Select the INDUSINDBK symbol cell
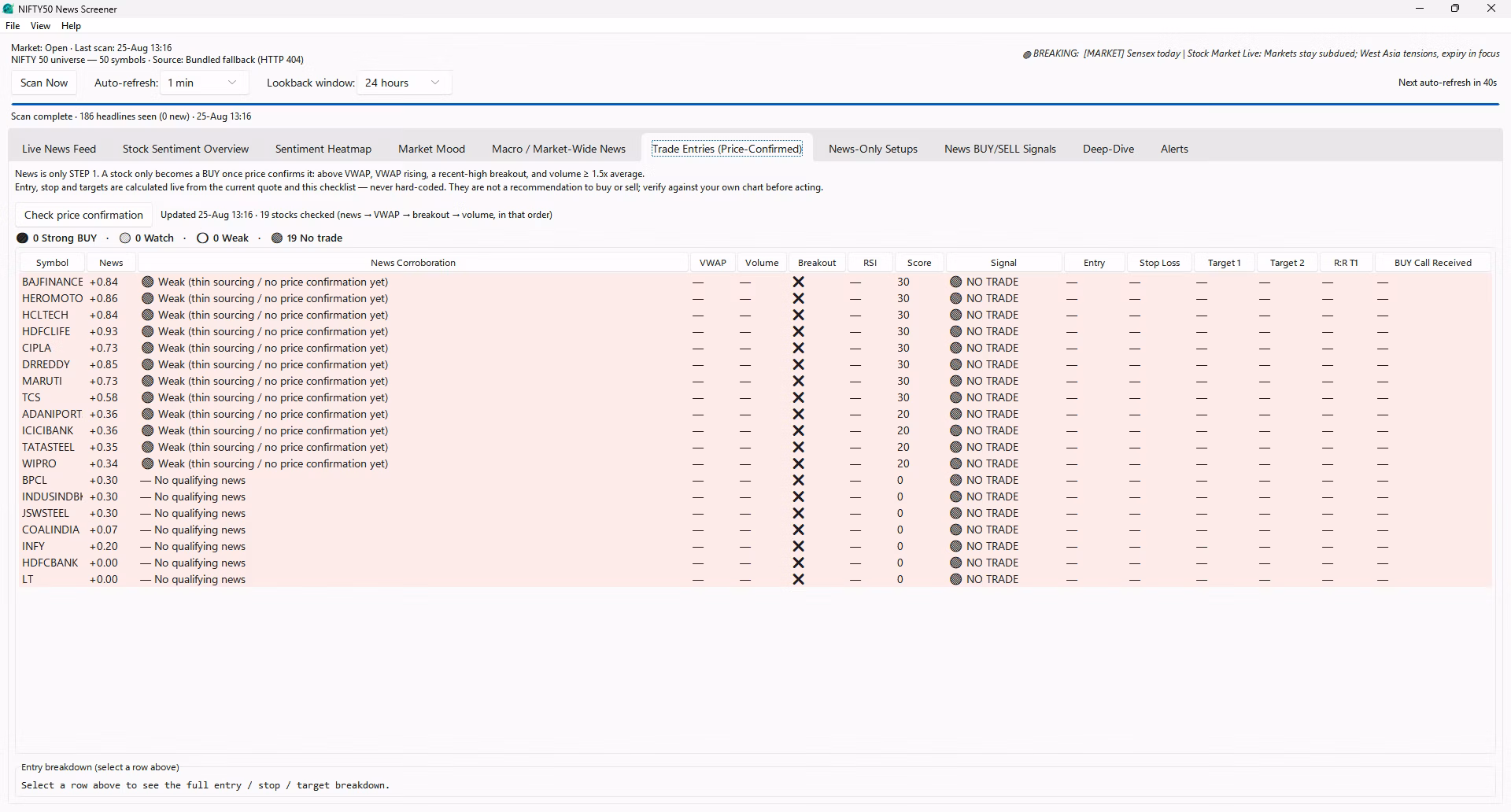1511x812 pixels. pyautogui.click(x=52, y=496)
